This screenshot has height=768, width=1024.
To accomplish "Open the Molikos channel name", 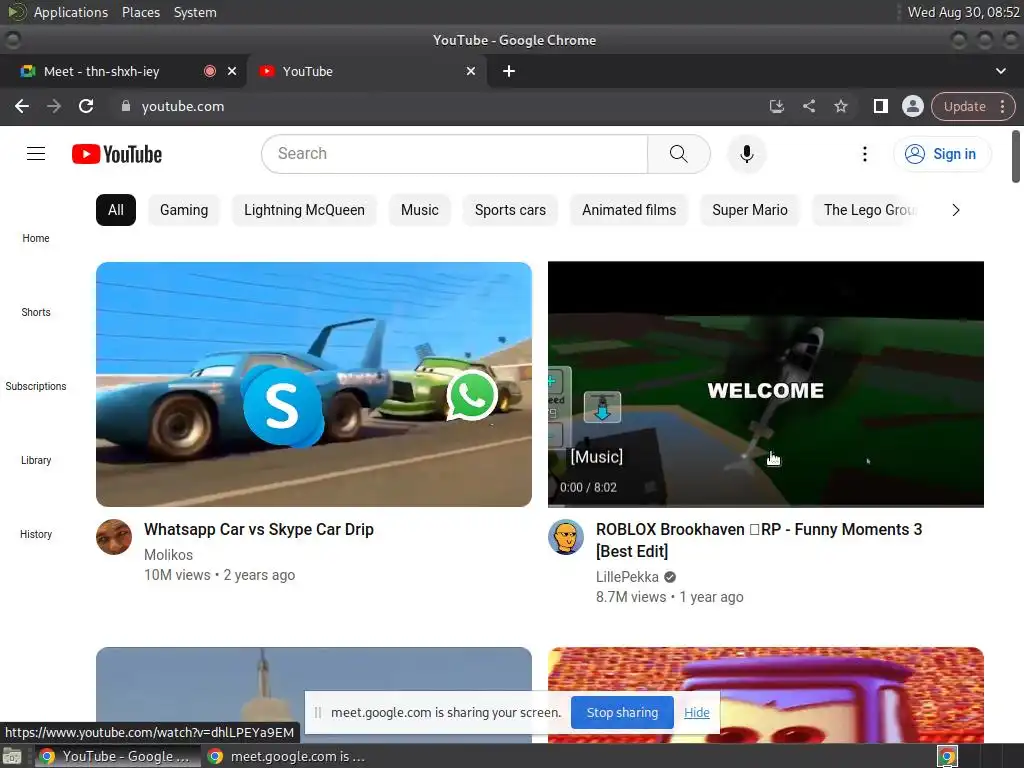I will coord(168,555).
